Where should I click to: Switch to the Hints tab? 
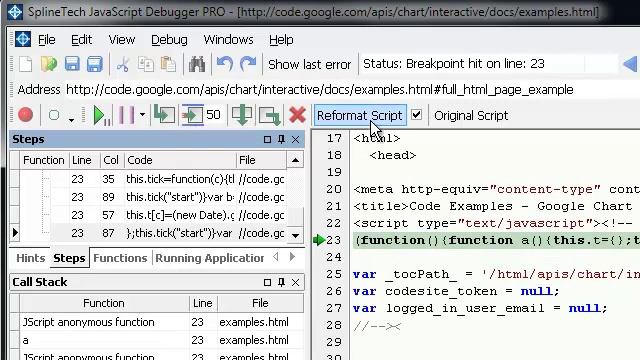[x=31, y=258]
